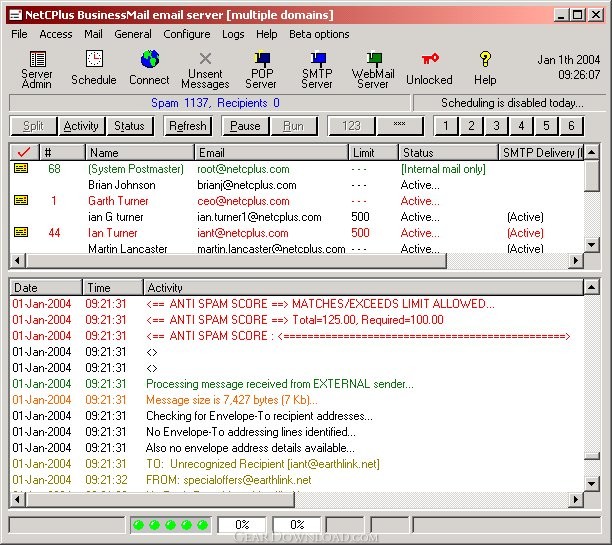
Task: Select view button 3
Action: [496, 126]
